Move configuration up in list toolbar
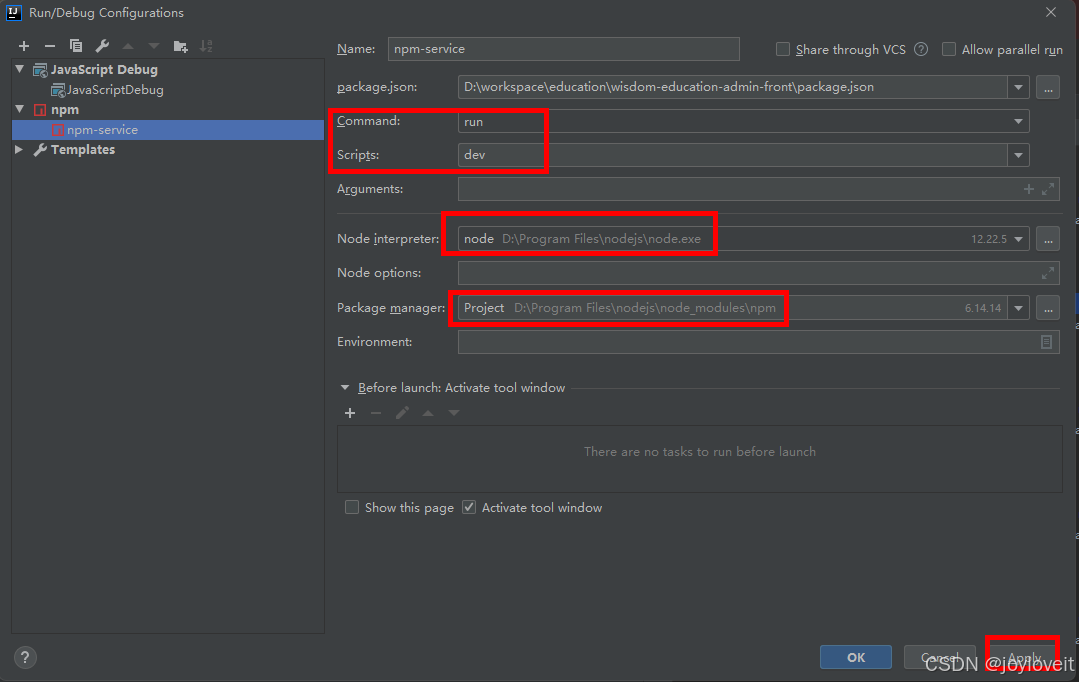Image resolution: width=1079 pixels, height=682 pixels. (128, 46)
